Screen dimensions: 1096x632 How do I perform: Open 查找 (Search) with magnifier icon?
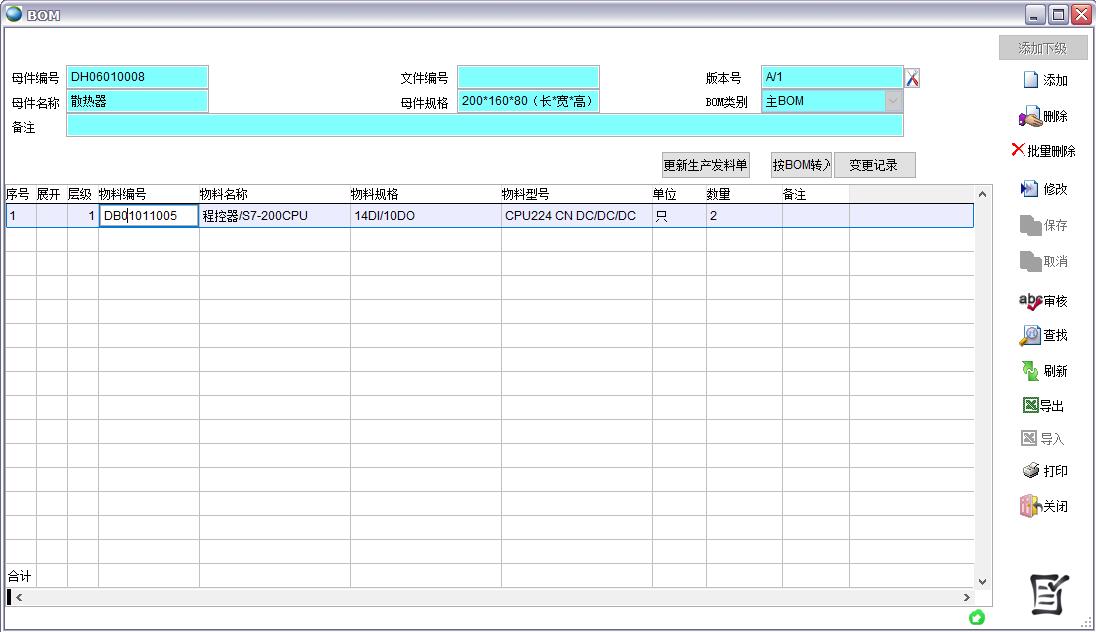click(1044, 336)
